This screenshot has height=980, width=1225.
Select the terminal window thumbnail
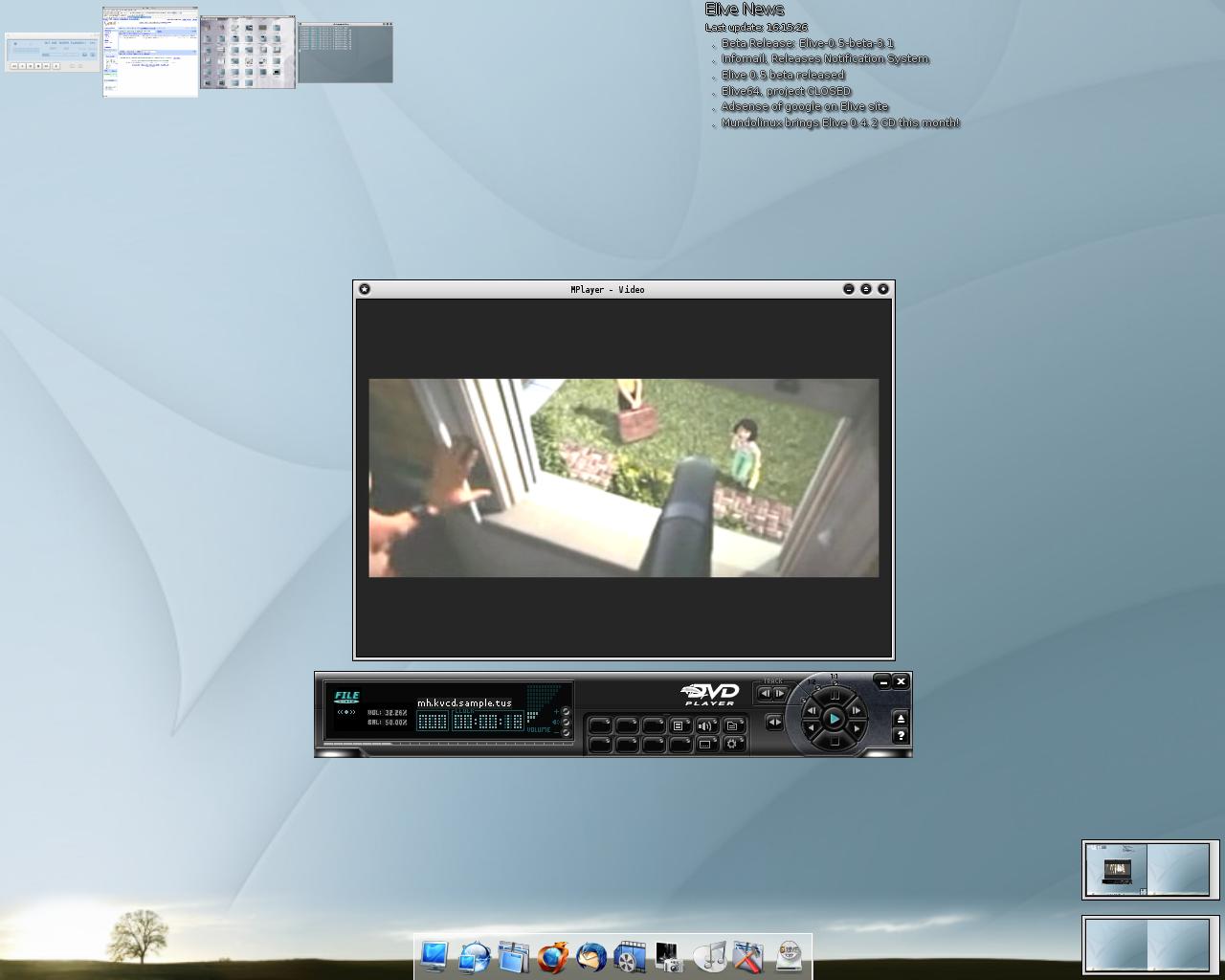click(x=345, y=53)
